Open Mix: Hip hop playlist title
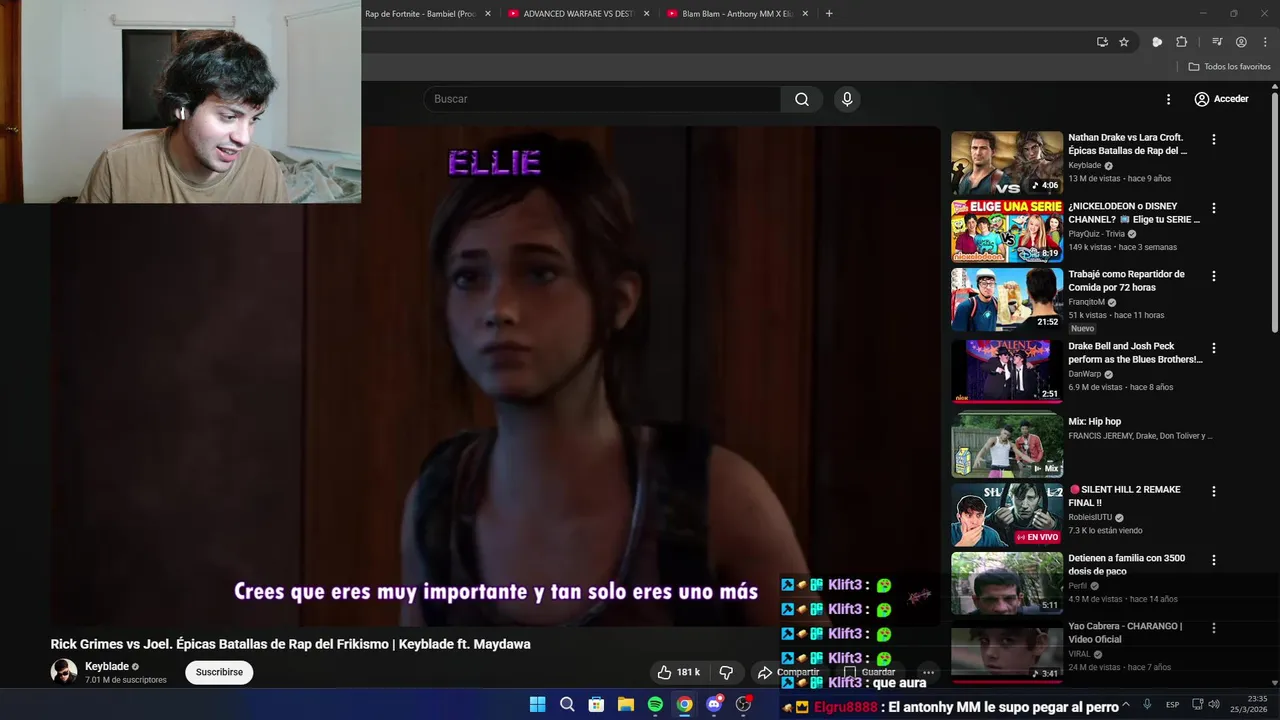The height and width of the screenshot is (720, 1280). point(1094,422)
